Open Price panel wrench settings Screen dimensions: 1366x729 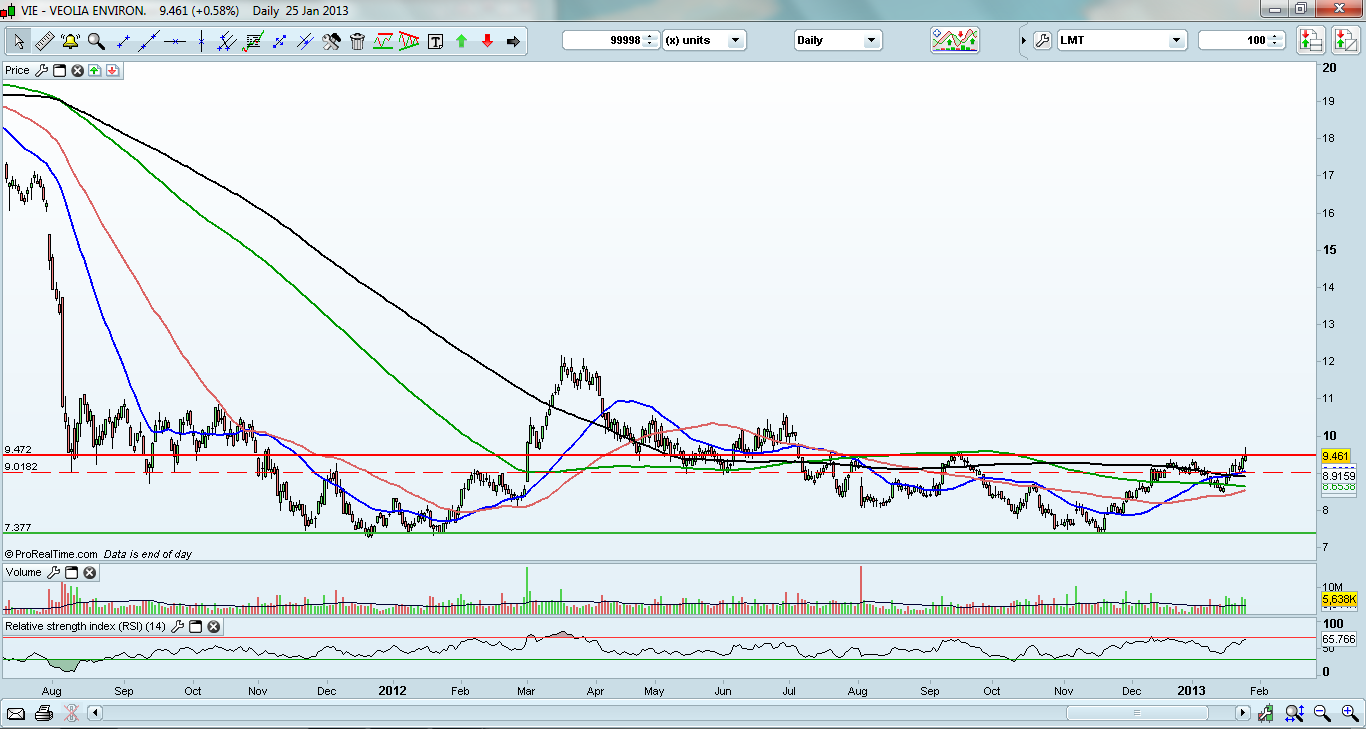click(x=41, y=70)
